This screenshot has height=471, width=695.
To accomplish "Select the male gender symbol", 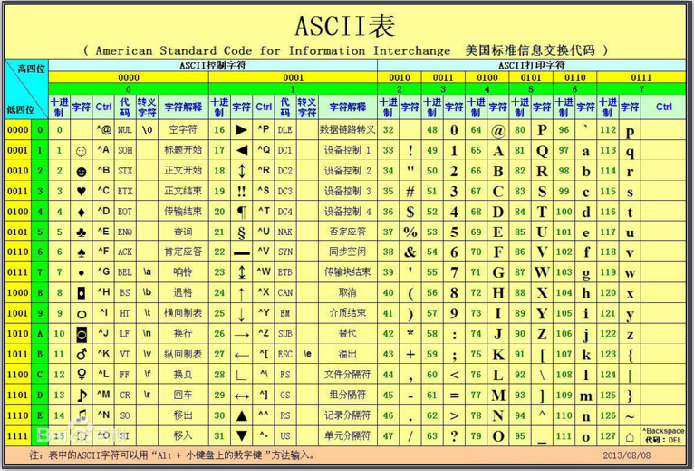I will tap(81, 353).
